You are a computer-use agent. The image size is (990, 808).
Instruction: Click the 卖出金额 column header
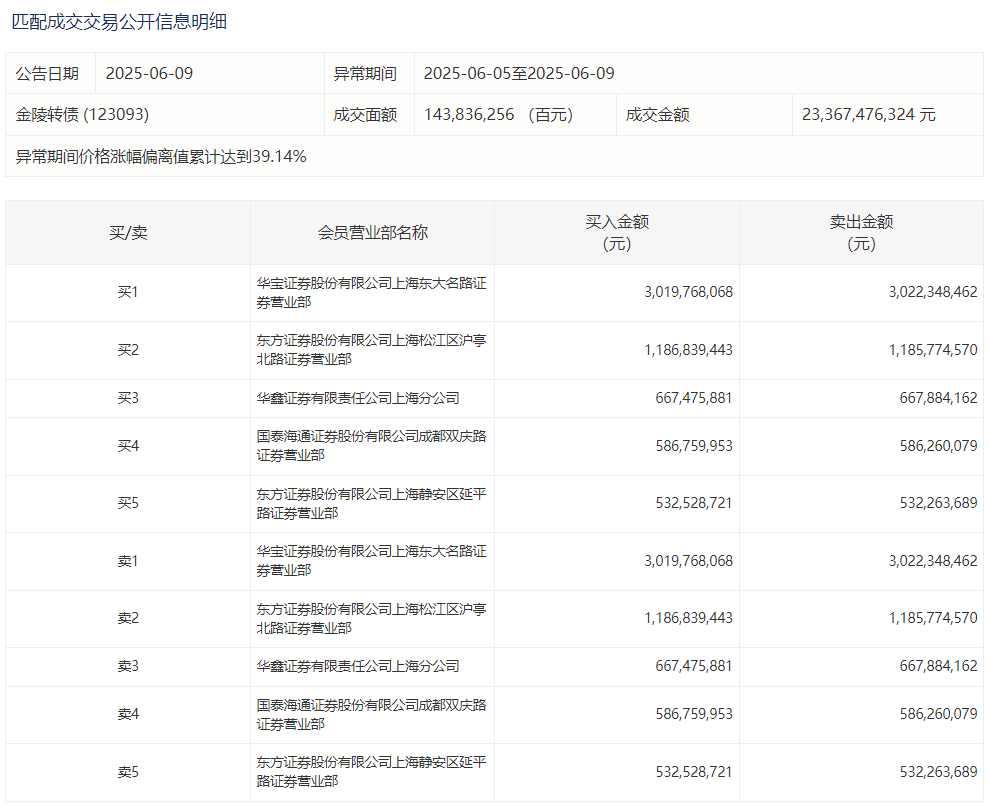pyautogui.click(x=861, y=233)
